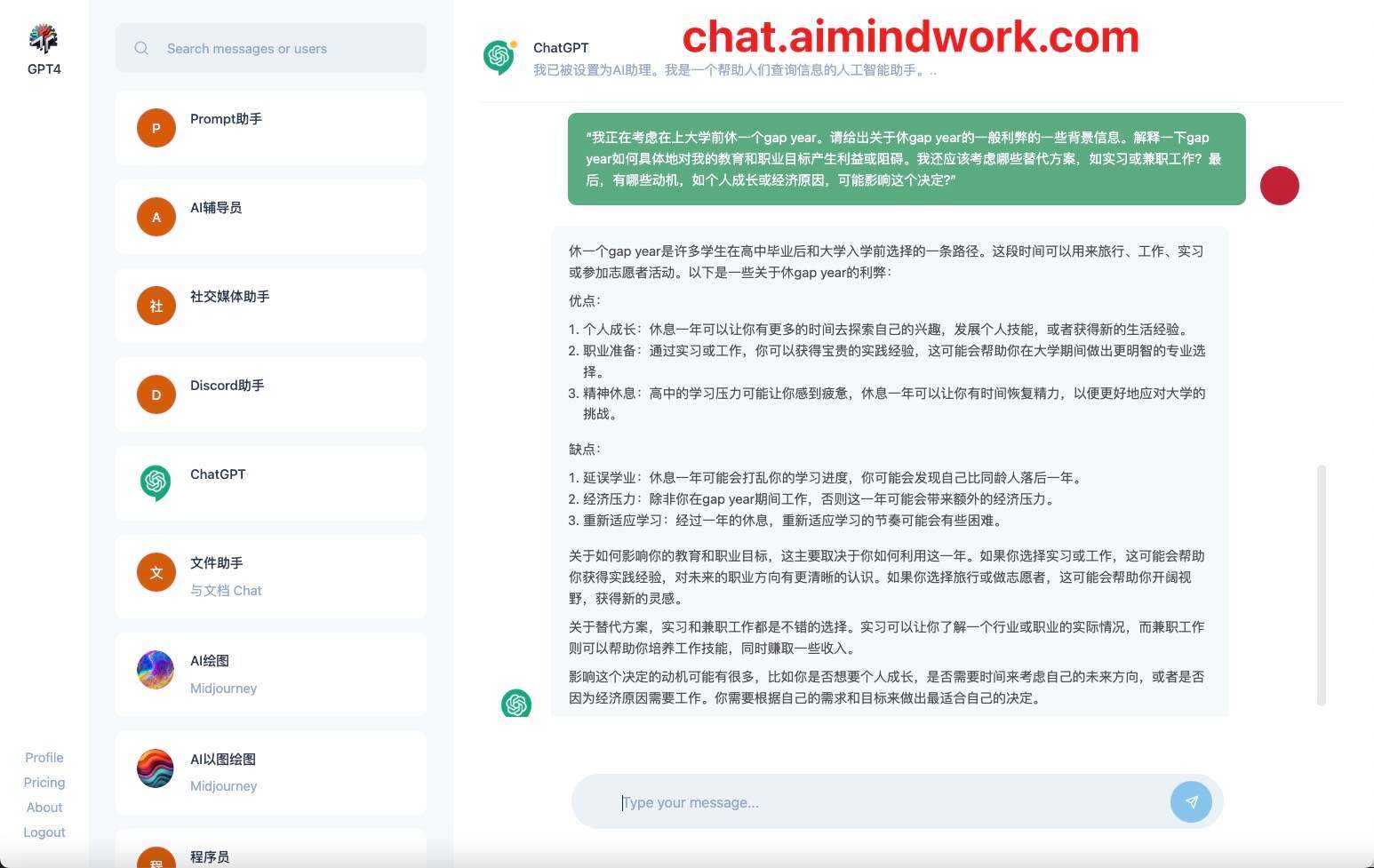The width and height of the screenshot is (1374, 868).
Task: Click the search magnifier icon
Action: 141,48
